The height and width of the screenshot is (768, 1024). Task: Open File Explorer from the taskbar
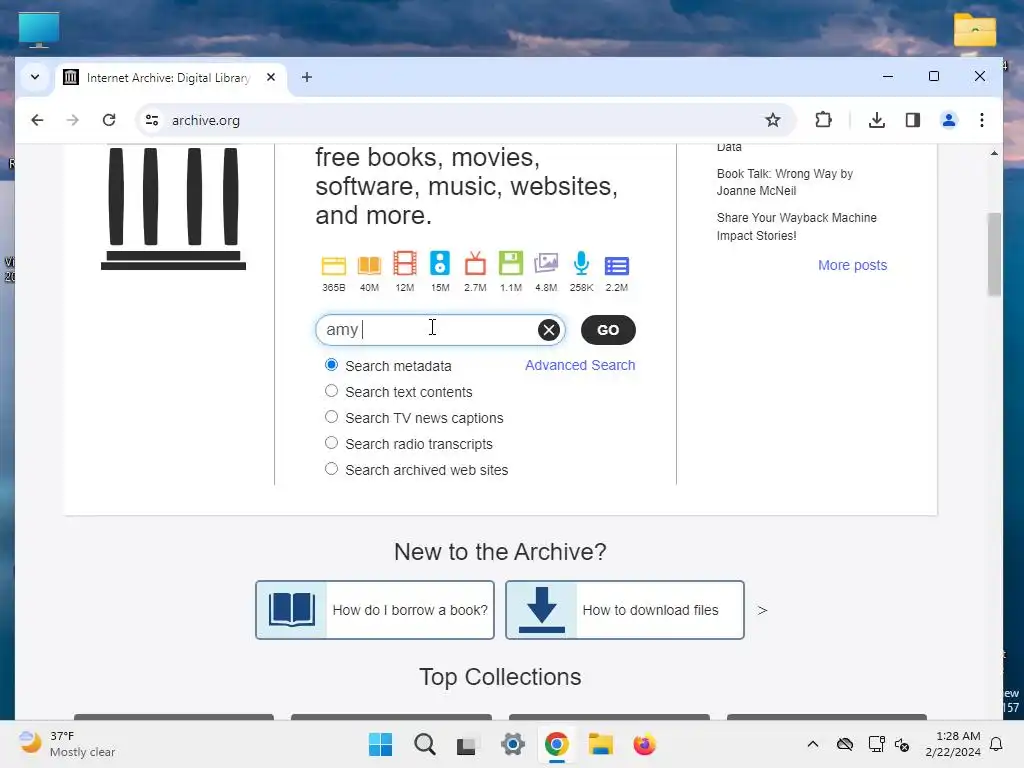[x=601, y=744]
